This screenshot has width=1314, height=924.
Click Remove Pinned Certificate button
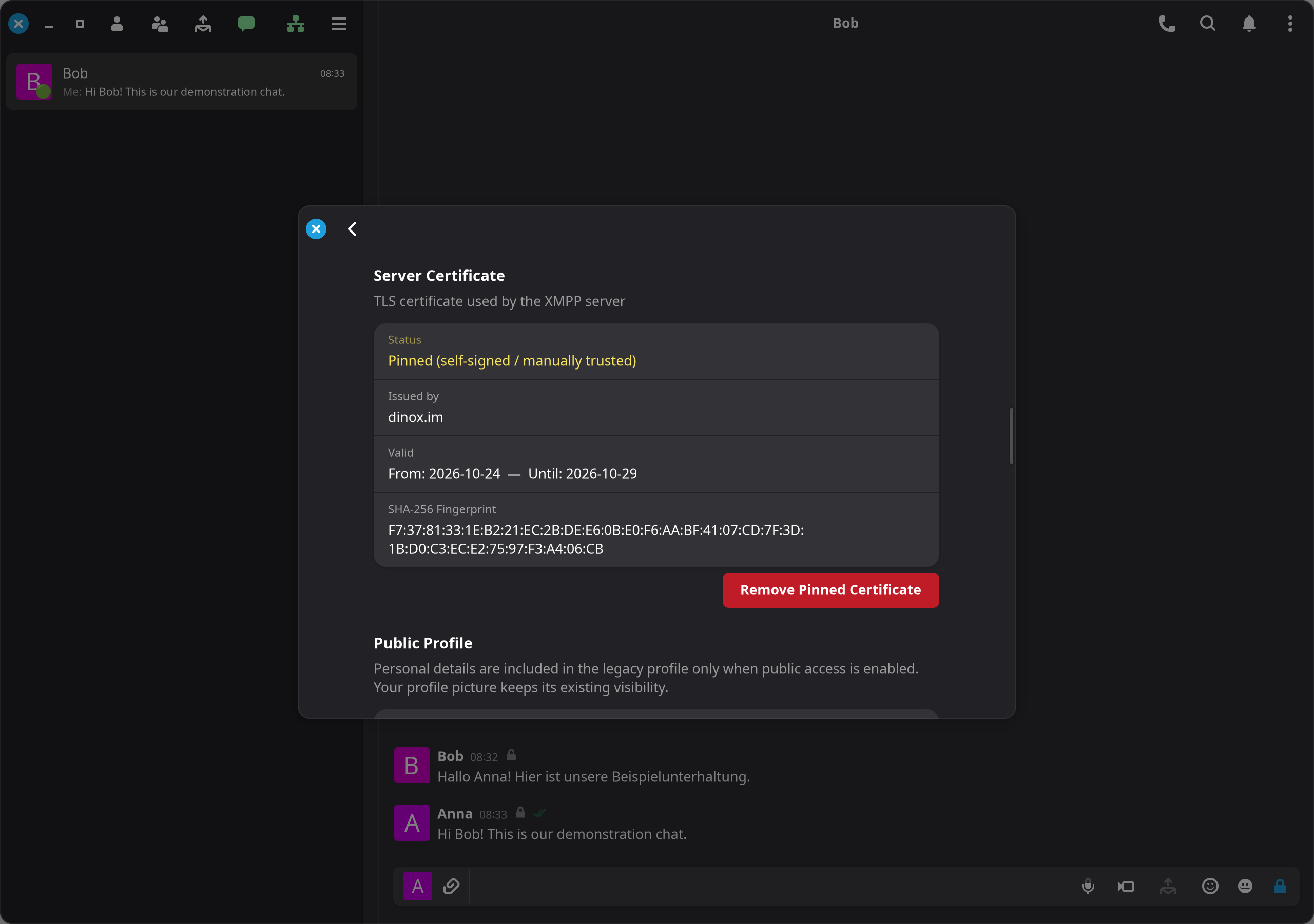830,590
